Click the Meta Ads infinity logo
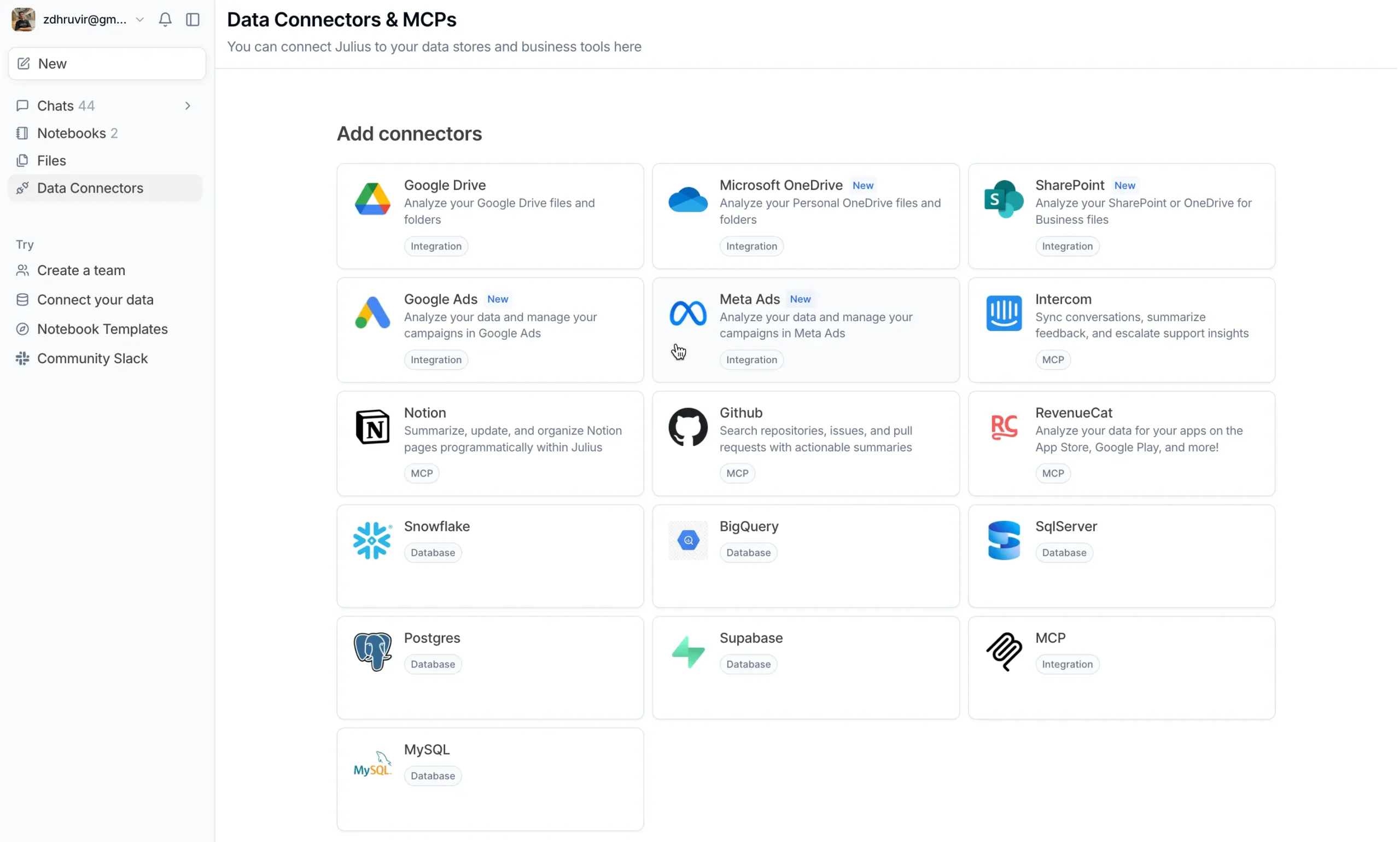This screenshot has height=842, width=1400. [x=688, y=313]
